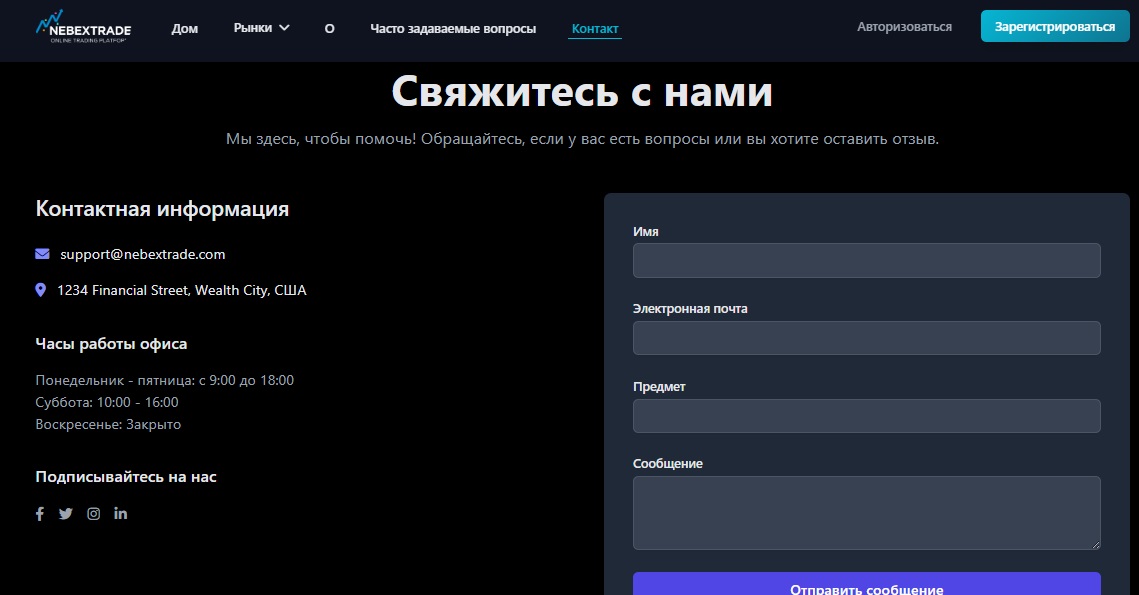Click the map pin address icon

(41, 290)
